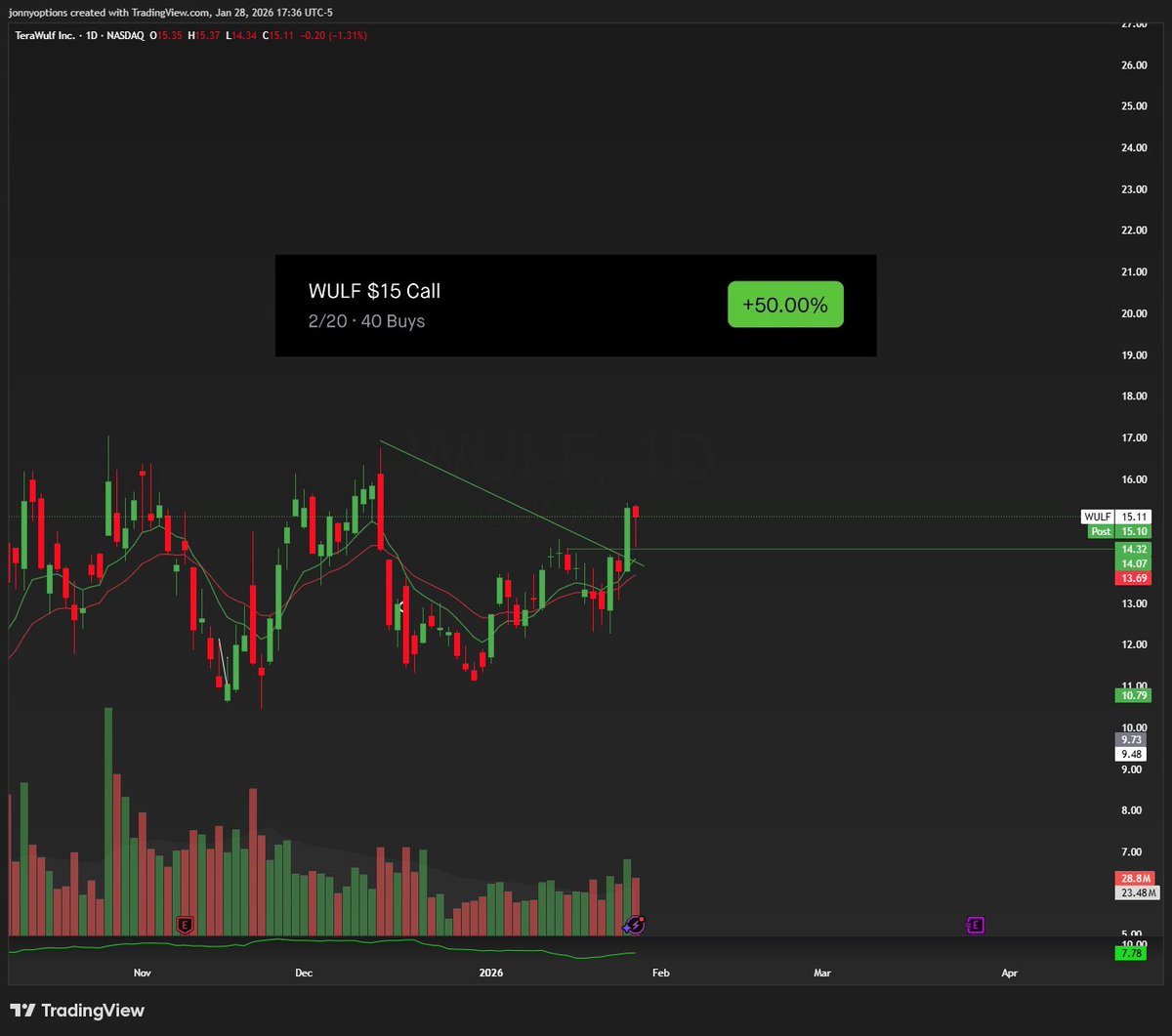Click the 2026 label on time axis
Viewport: 1172px width, 1036px height.
[x=491, y=973]
